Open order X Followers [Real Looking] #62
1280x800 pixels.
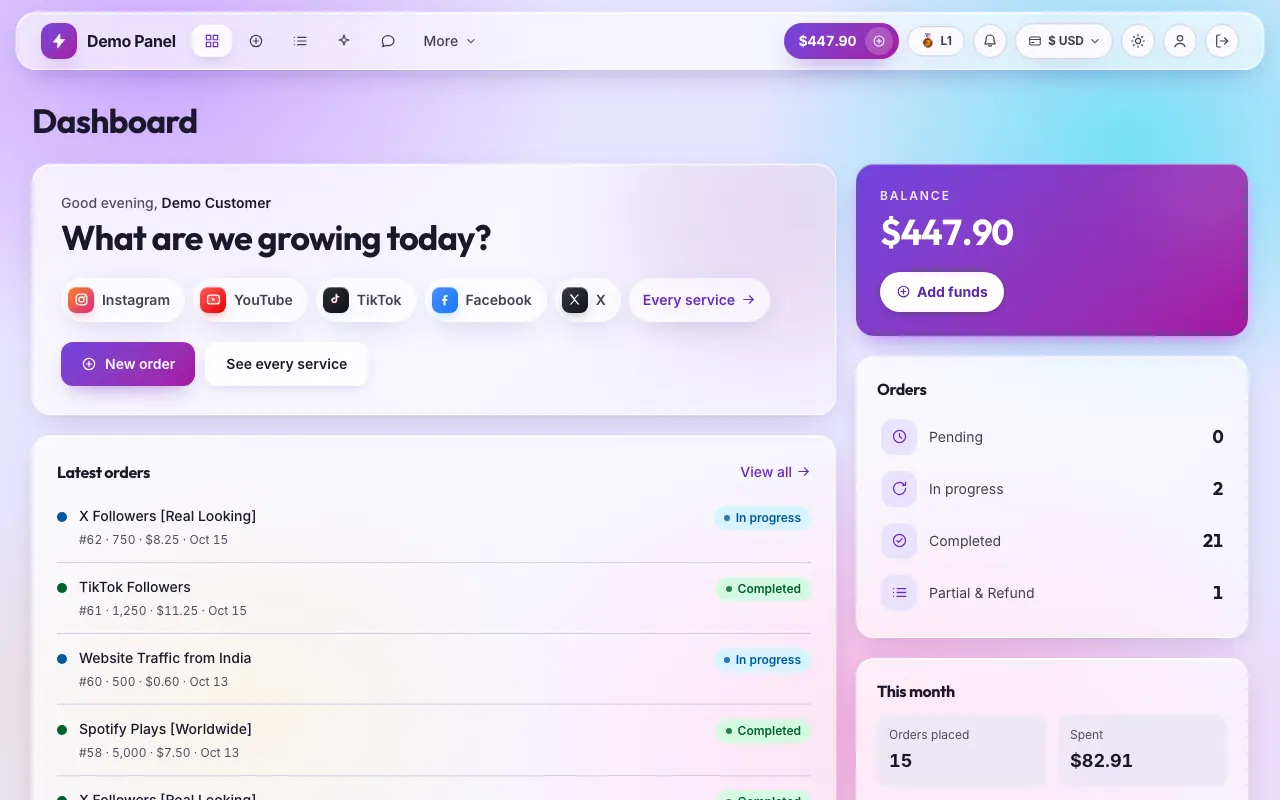tap(434, 527)
